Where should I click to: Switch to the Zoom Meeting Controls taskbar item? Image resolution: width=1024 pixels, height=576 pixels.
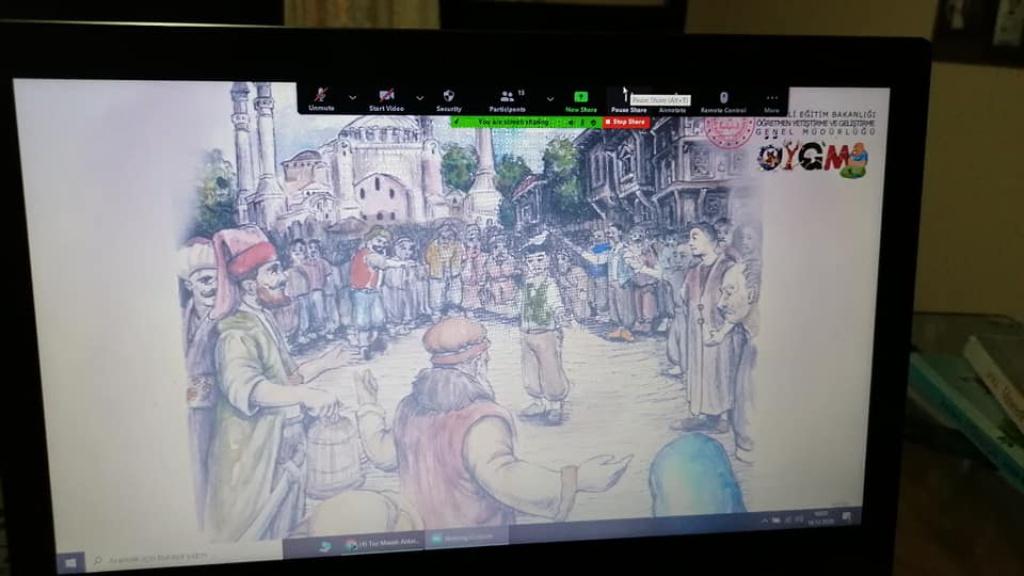point(468,539)
